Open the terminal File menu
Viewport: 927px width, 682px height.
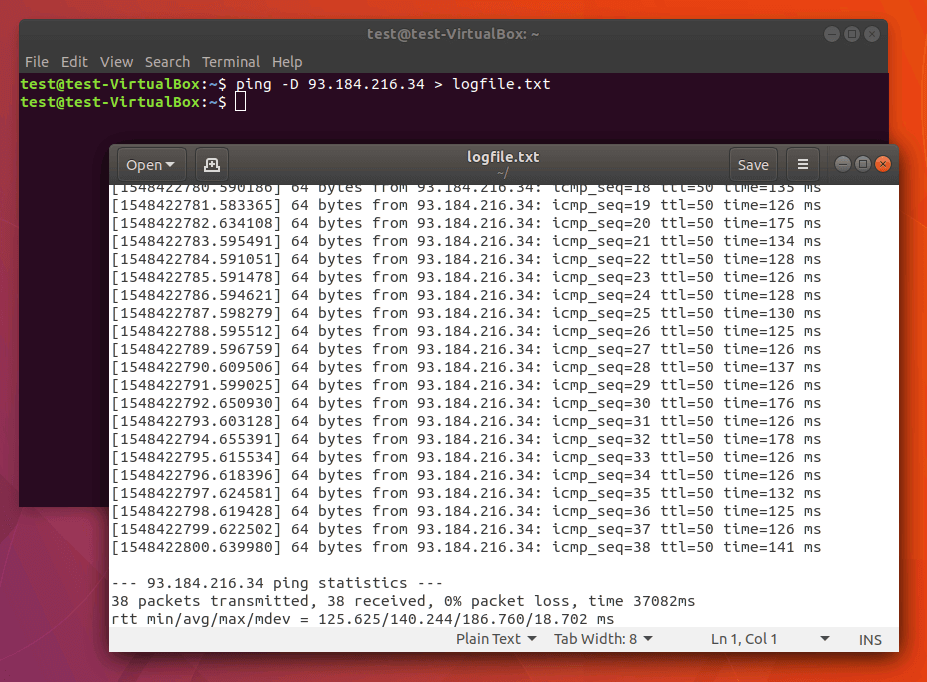pos(36,61)
